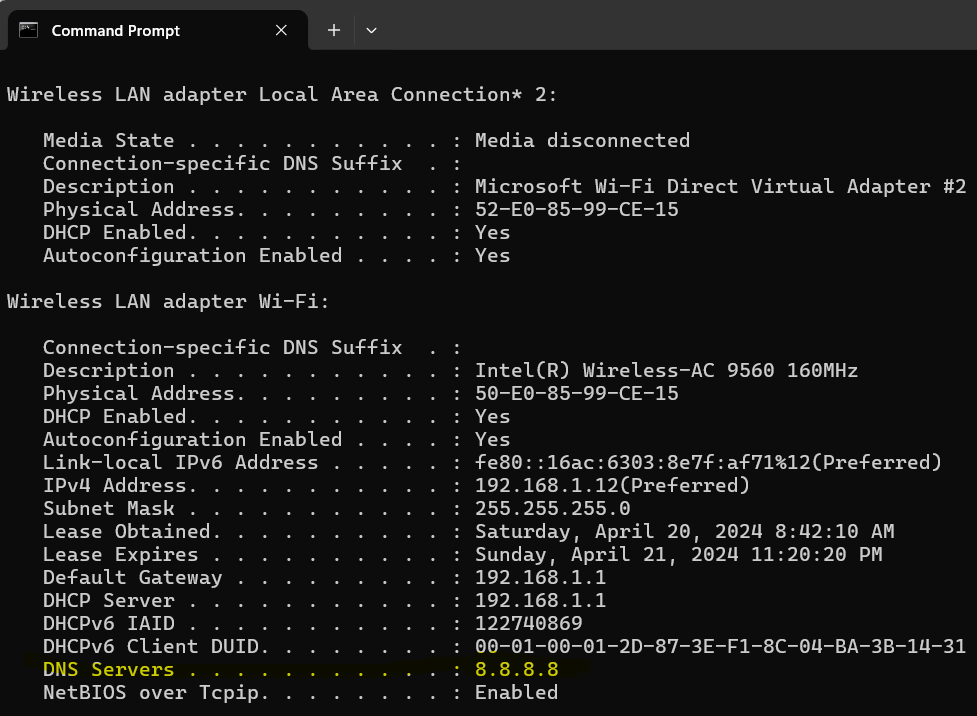Click the highlighted DNS Servers value 8.8.8.8
Screen dimensions: 977x716
pos(516,670)
